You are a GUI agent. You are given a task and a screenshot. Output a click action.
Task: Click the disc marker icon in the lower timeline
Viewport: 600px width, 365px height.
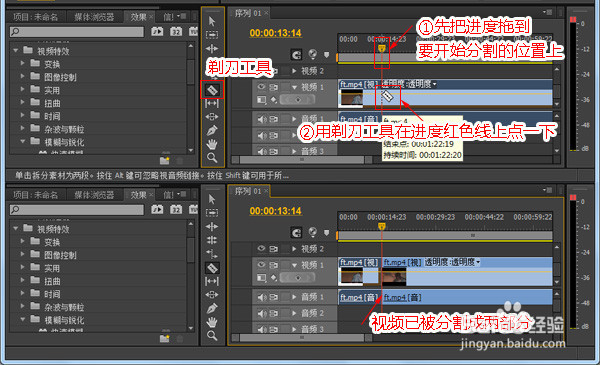pos(313,232)
